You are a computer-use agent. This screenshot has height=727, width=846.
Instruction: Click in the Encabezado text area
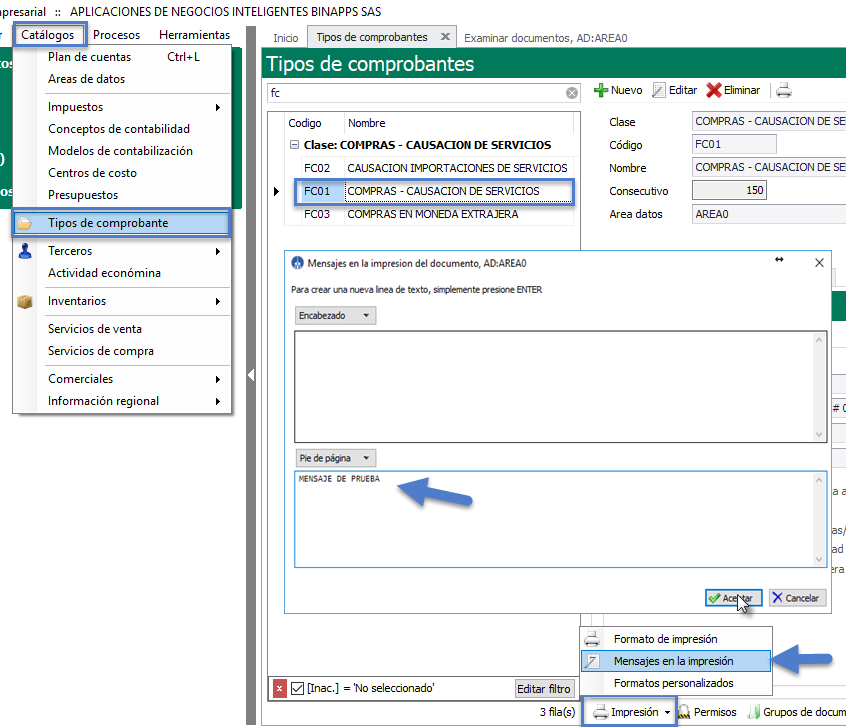coord(556,387)
